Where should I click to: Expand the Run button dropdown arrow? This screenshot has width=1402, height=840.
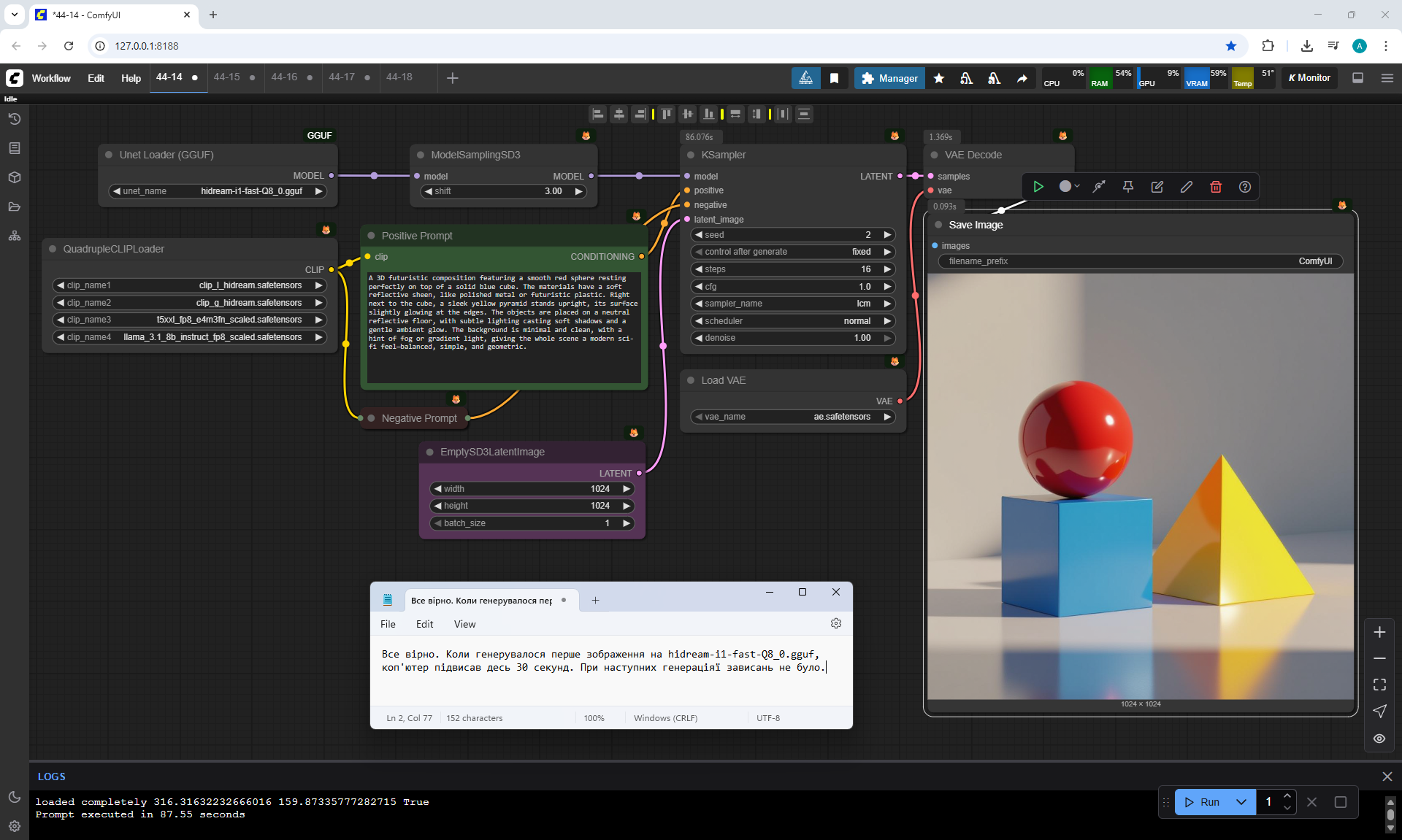1241,802
